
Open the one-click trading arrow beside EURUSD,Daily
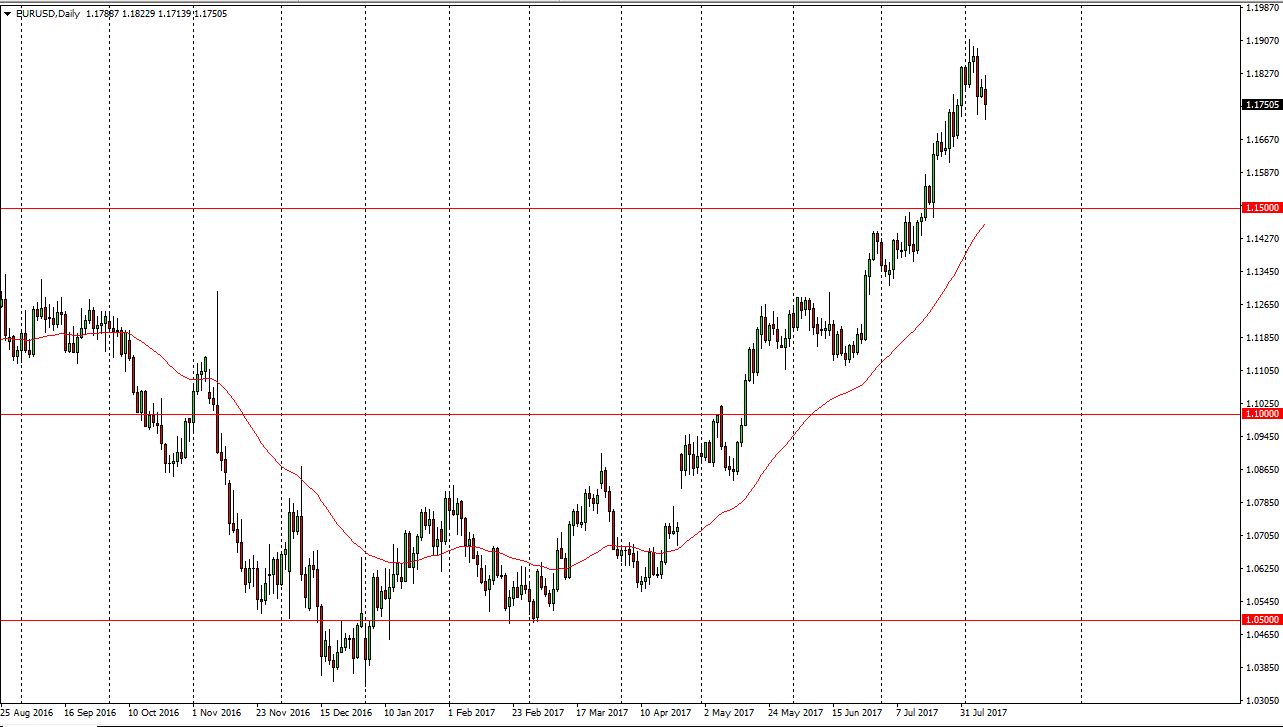click(8, 13)
